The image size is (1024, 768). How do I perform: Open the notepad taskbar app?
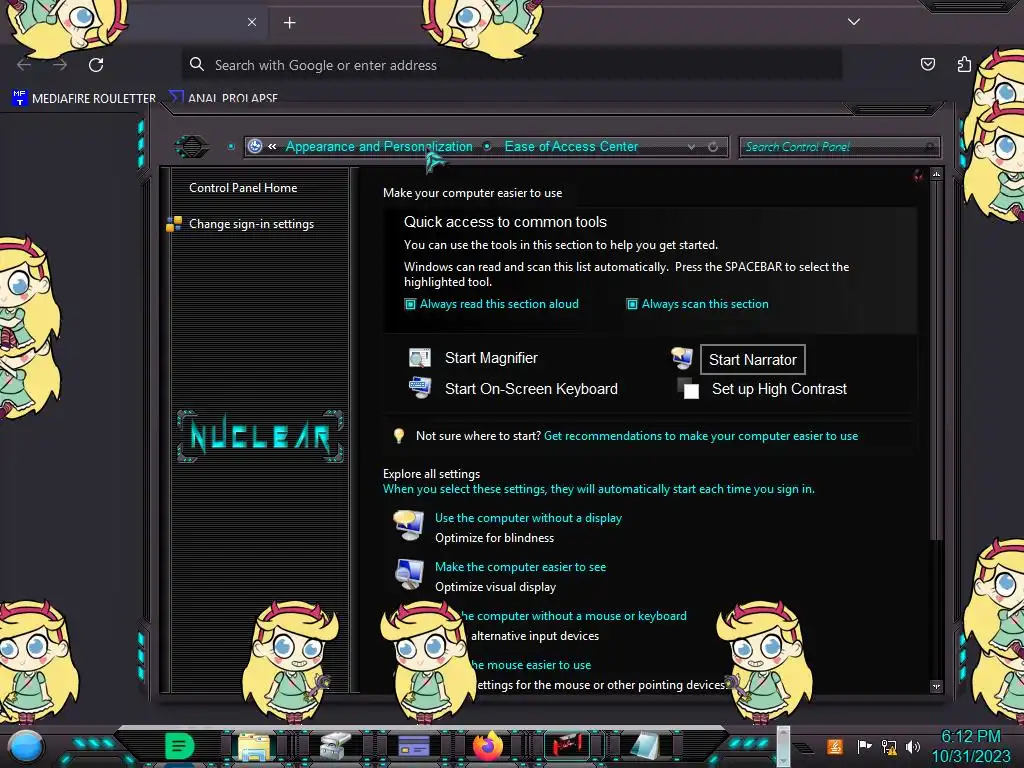pyautogui.click(x=646, y=746)
